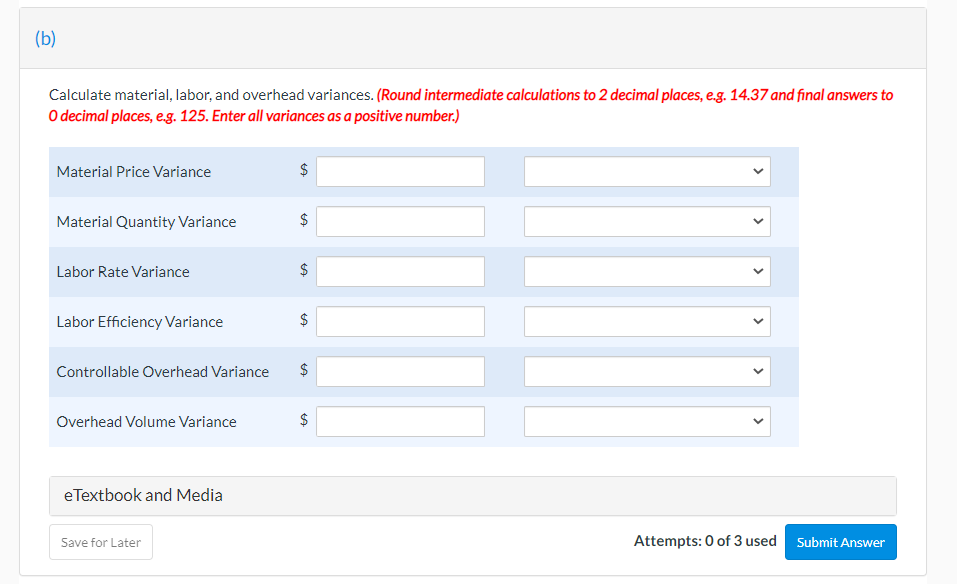
Task: Click the Material Price Variance label
Action: pos(134,172)
